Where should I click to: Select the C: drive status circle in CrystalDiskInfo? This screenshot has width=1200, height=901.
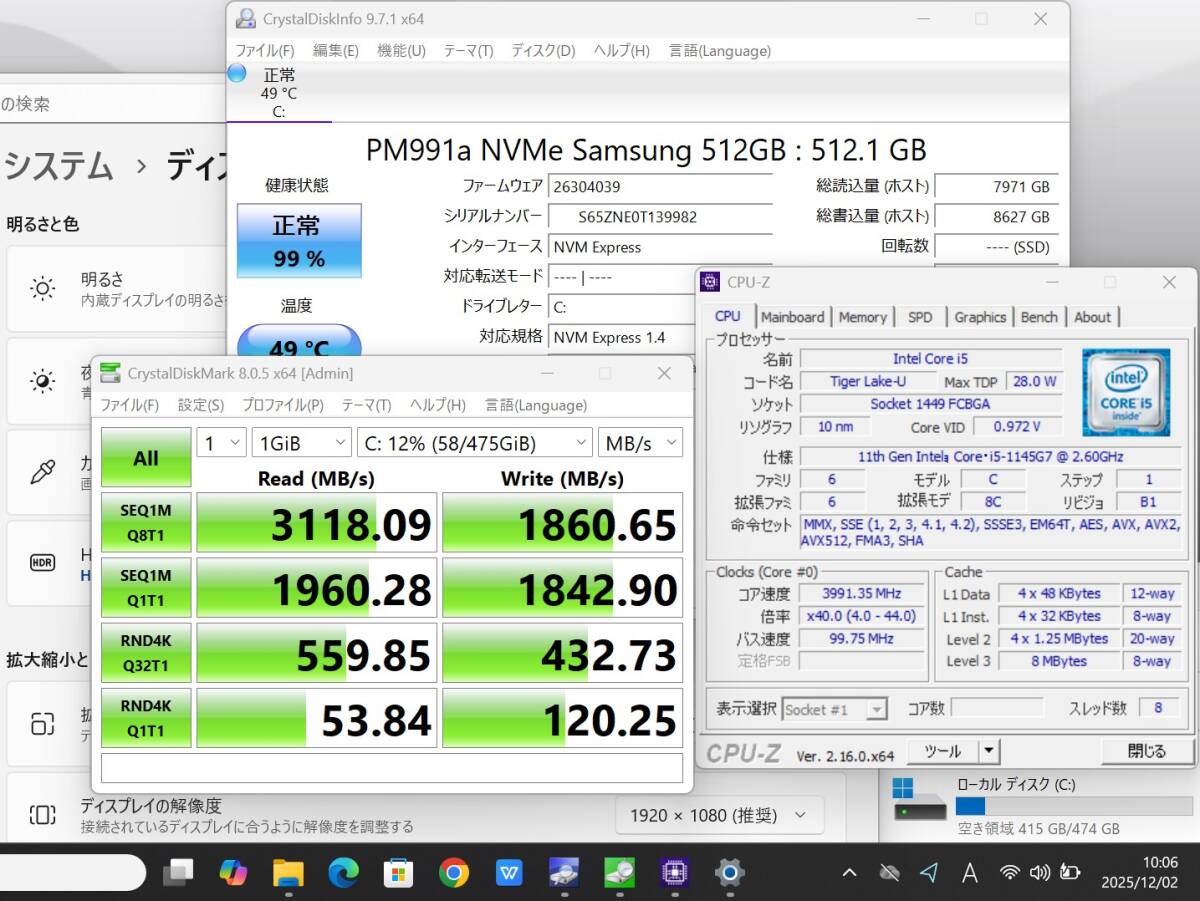point(237,73)
